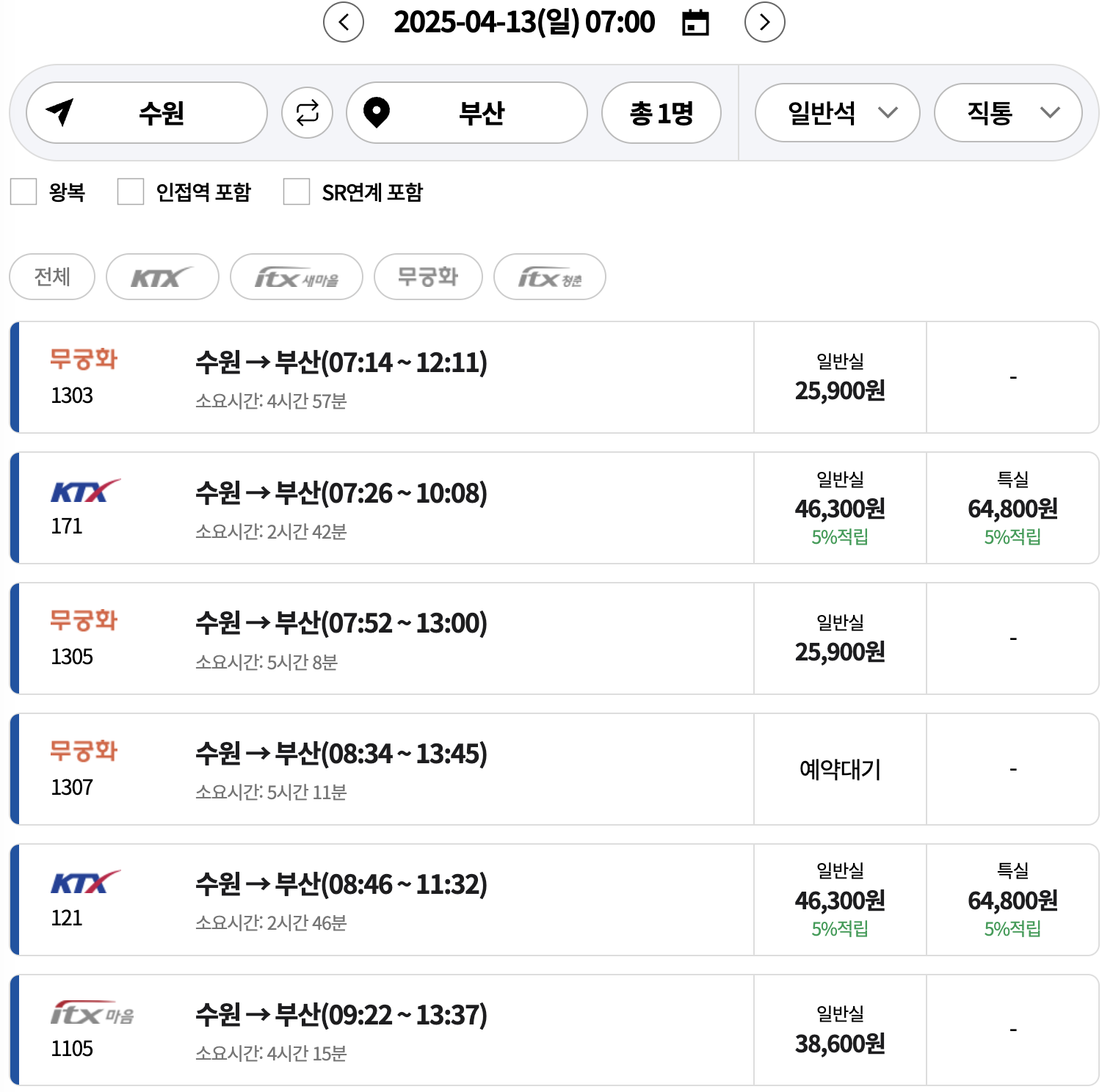The width and height of the screenshot is (1113, 1092).
Task: Click train number 1307
Action: point(72,787)
